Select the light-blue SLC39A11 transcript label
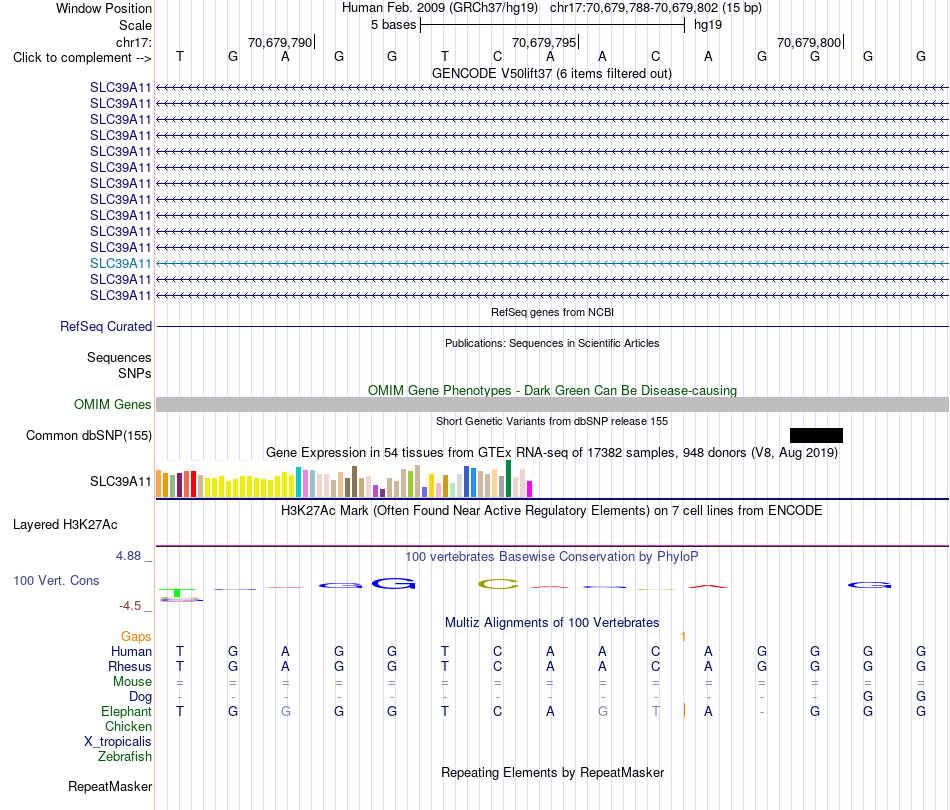950x810 pixels. [121, 264]
